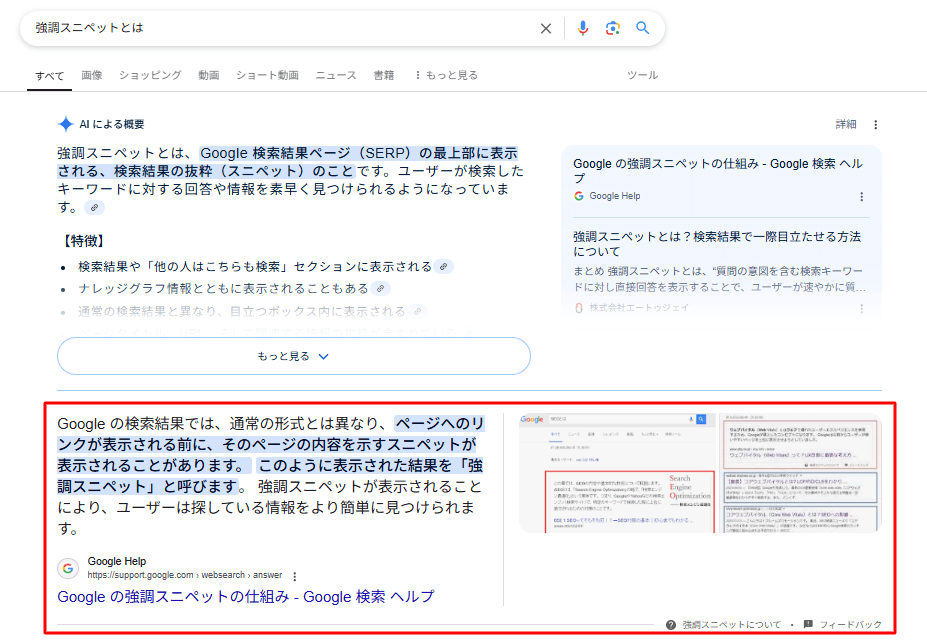Click Google favicon beside Google Help result

pyautogui.click(x=68, y=568)
